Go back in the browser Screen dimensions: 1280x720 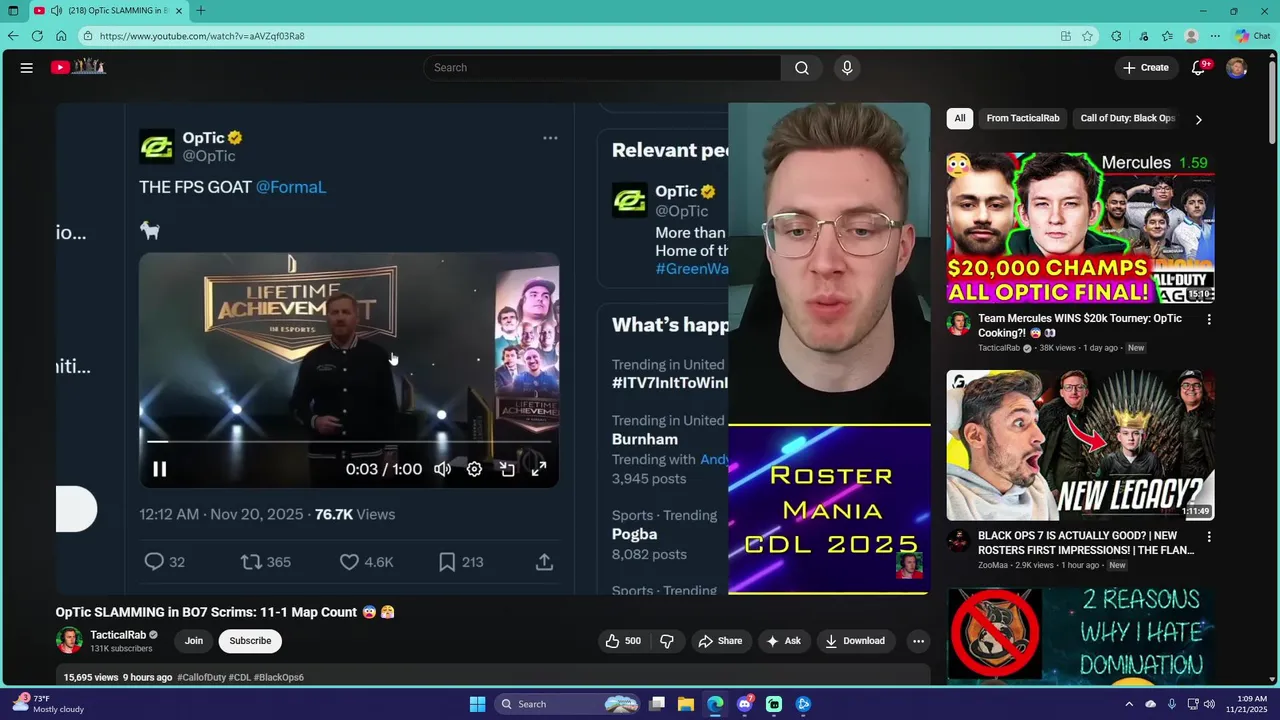(13, 36)
